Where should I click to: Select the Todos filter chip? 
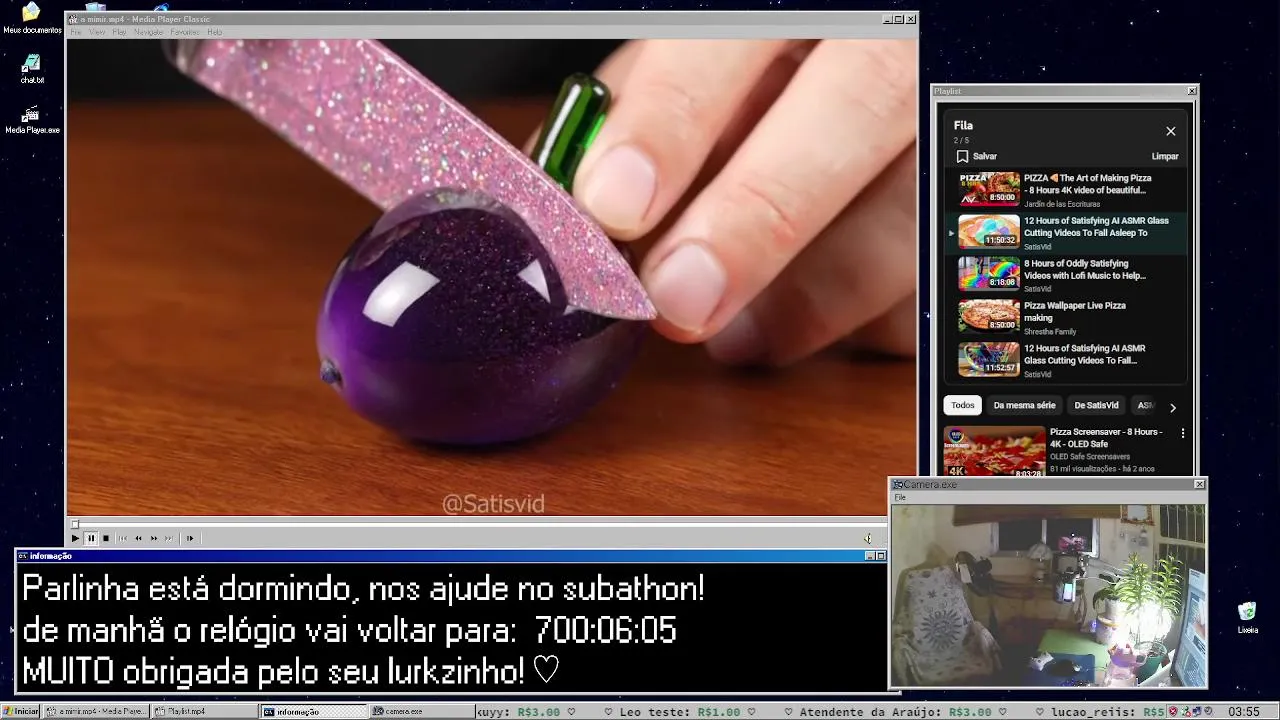(x=962, y=405)
